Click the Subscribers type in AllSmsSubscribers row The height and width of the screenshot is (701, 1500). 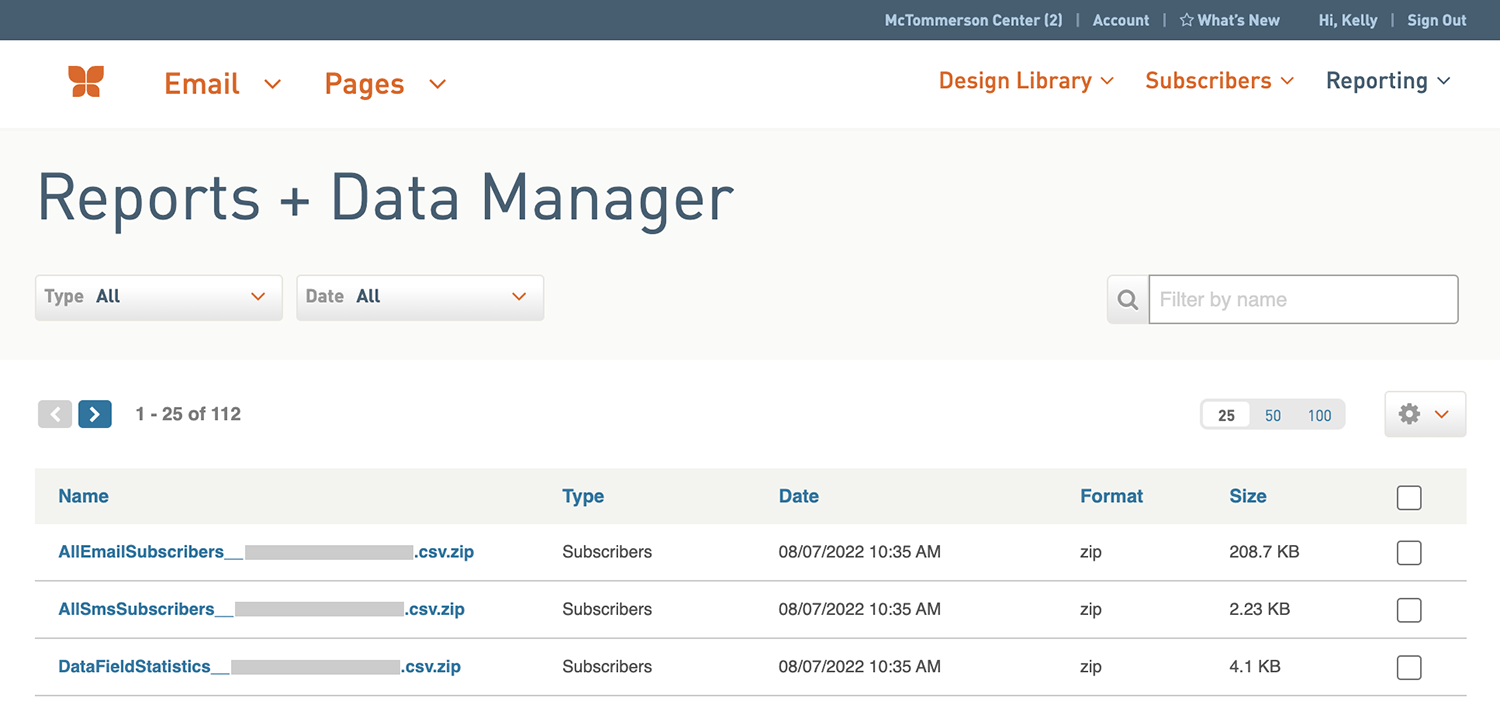607,609
